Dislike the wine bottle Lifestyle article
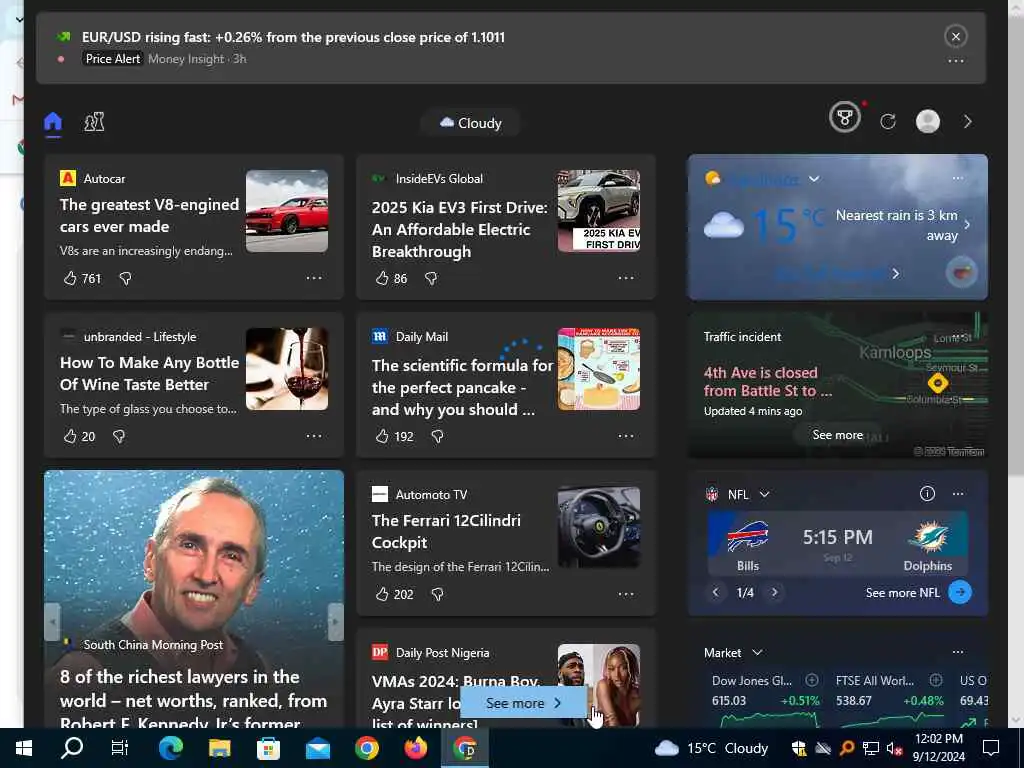The image size is (1024, 768). tap(119, 436)
